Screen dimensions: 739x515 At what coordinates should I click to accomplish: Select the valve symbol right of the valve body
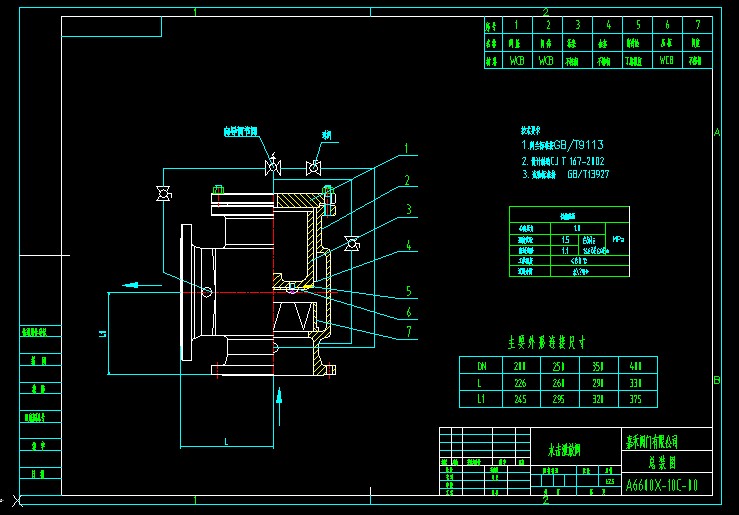click(x=352, y=243)
